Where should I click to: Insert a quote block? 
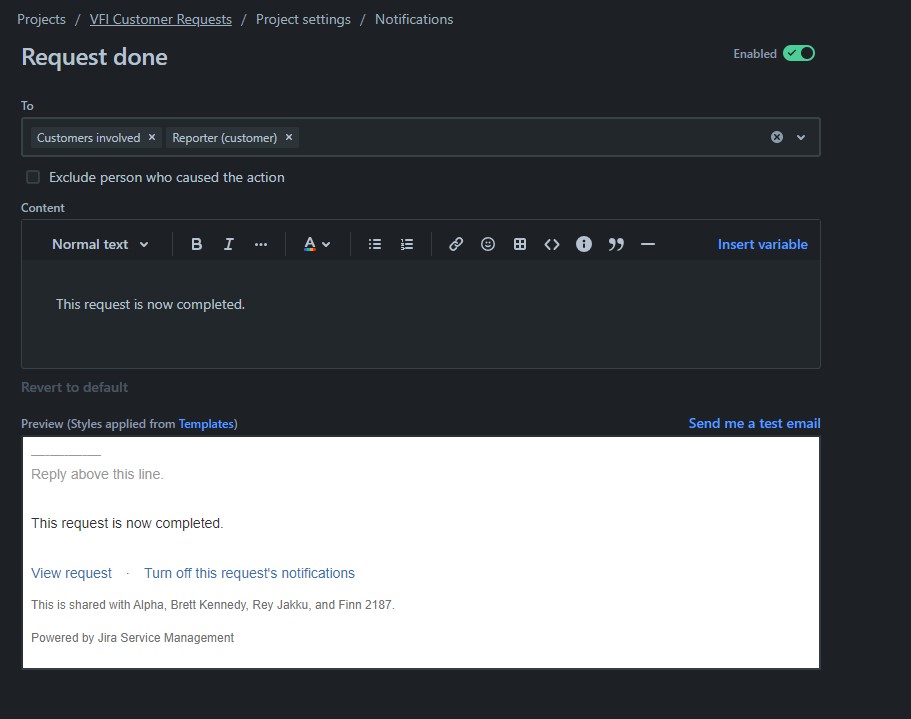616,245
